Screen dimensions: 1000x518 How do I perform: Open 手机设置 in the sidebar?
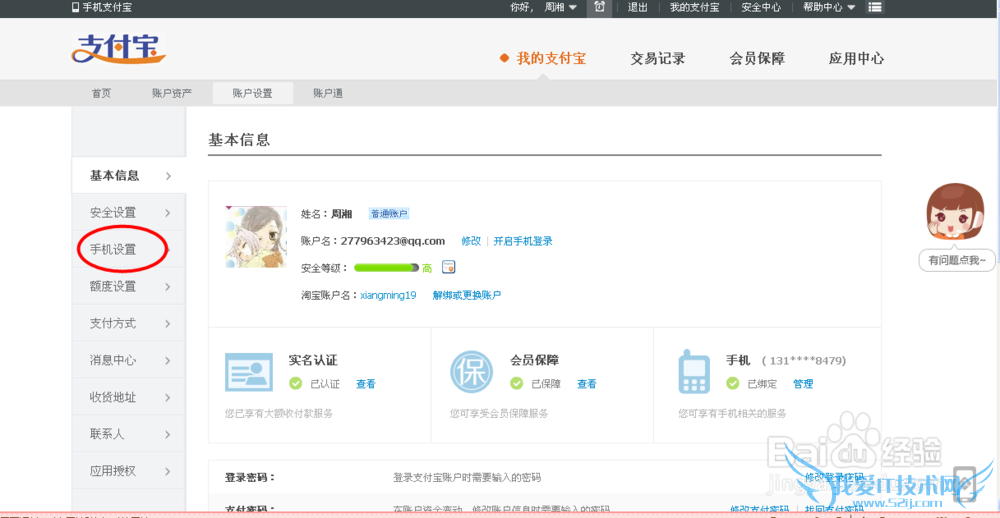point(113,249)
